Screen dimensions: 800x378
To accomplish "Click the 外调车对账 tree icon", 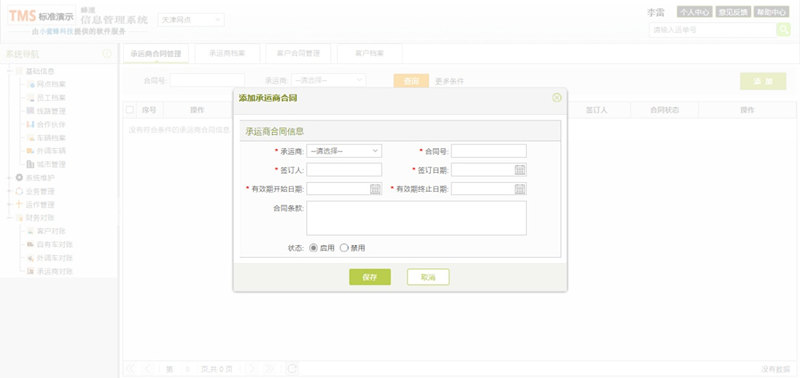I will click(31, 258).
